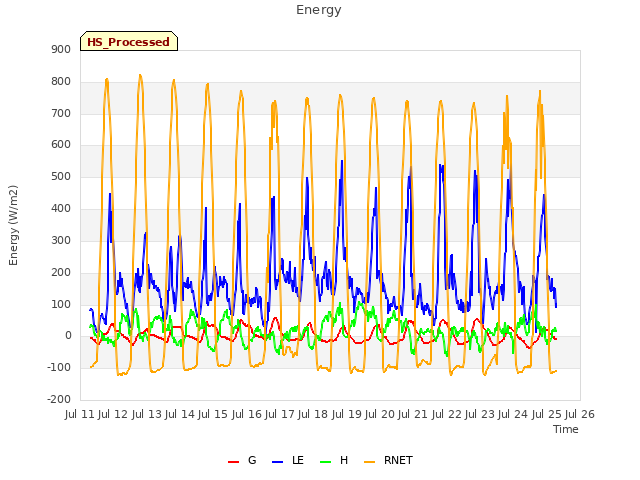640x480 pixels.
Task: Click the Jul 12 x-axis tick label
Action: tap(113, 414)
